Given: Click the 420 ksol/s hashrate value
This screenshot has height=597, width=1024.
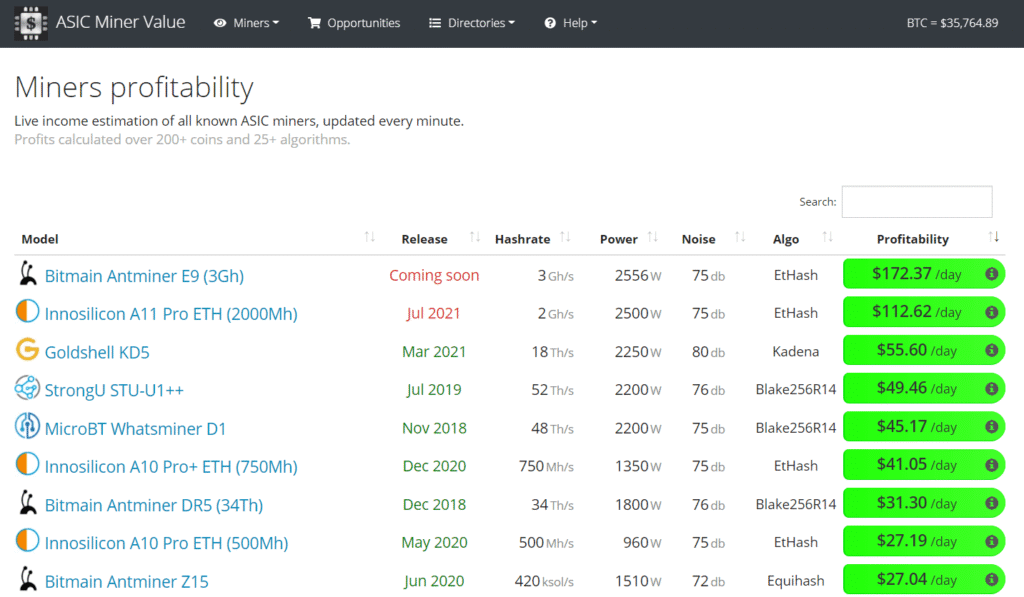Looking at the screenshot, I should pyautogui.click(x=544, y=581).
